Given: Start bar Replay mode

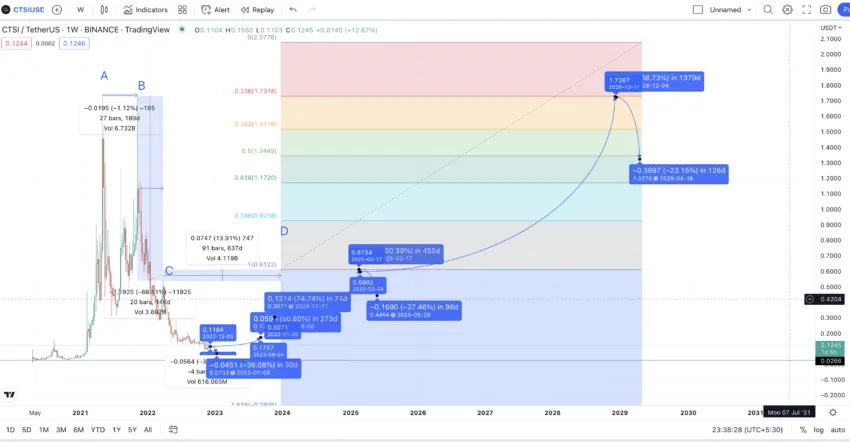Looking at the screenshot, I should point(257,10).
